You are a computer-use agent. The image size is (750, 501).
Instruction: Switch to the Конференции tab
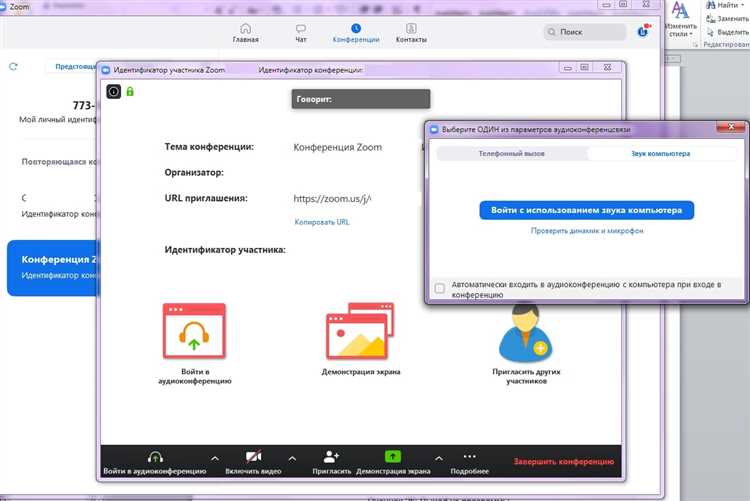pos(356,33)
